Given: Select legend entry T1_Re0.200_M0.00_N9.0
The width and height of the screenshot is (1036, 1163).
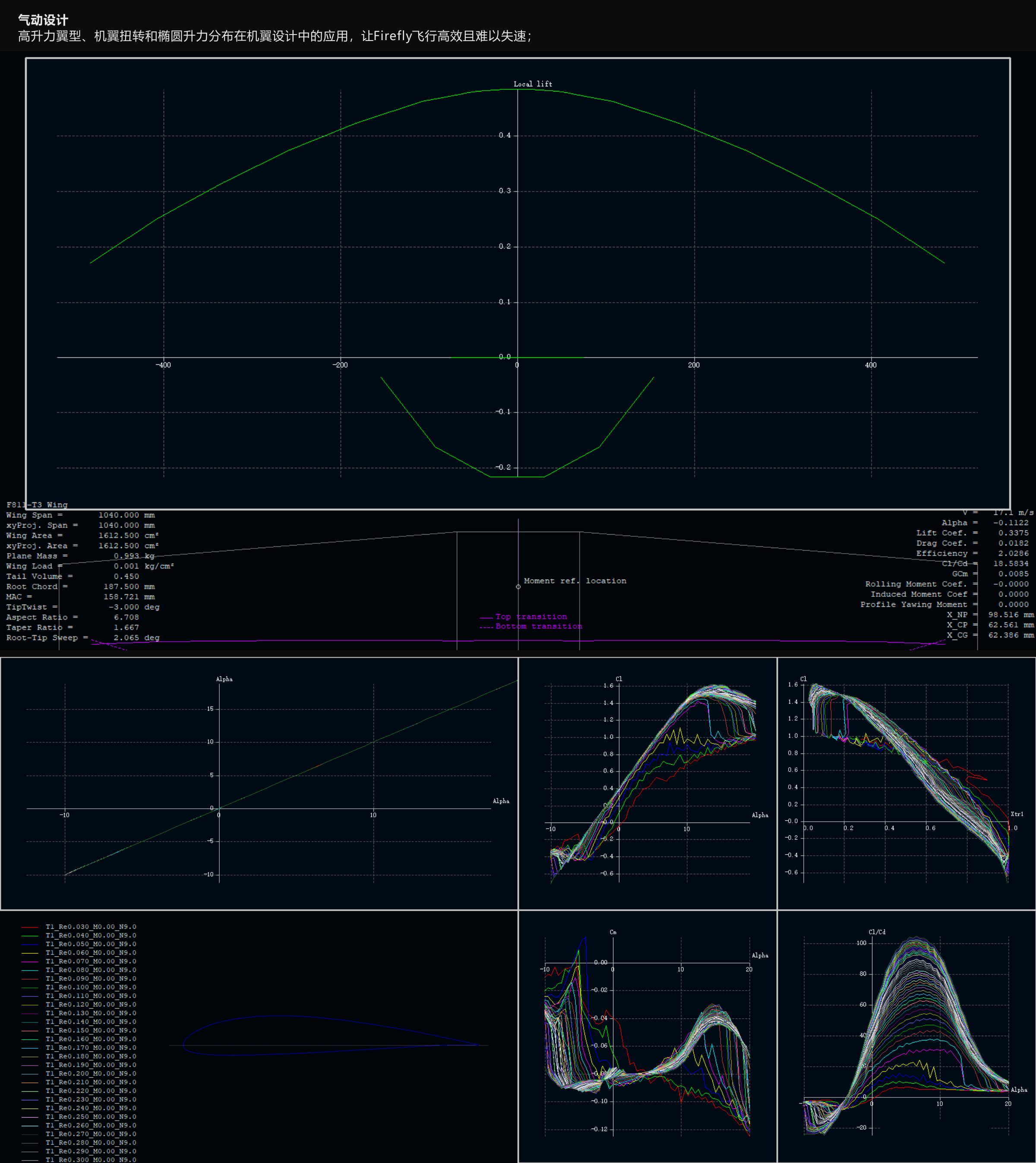Looking at the screenshot, I should pos(91,1074).
